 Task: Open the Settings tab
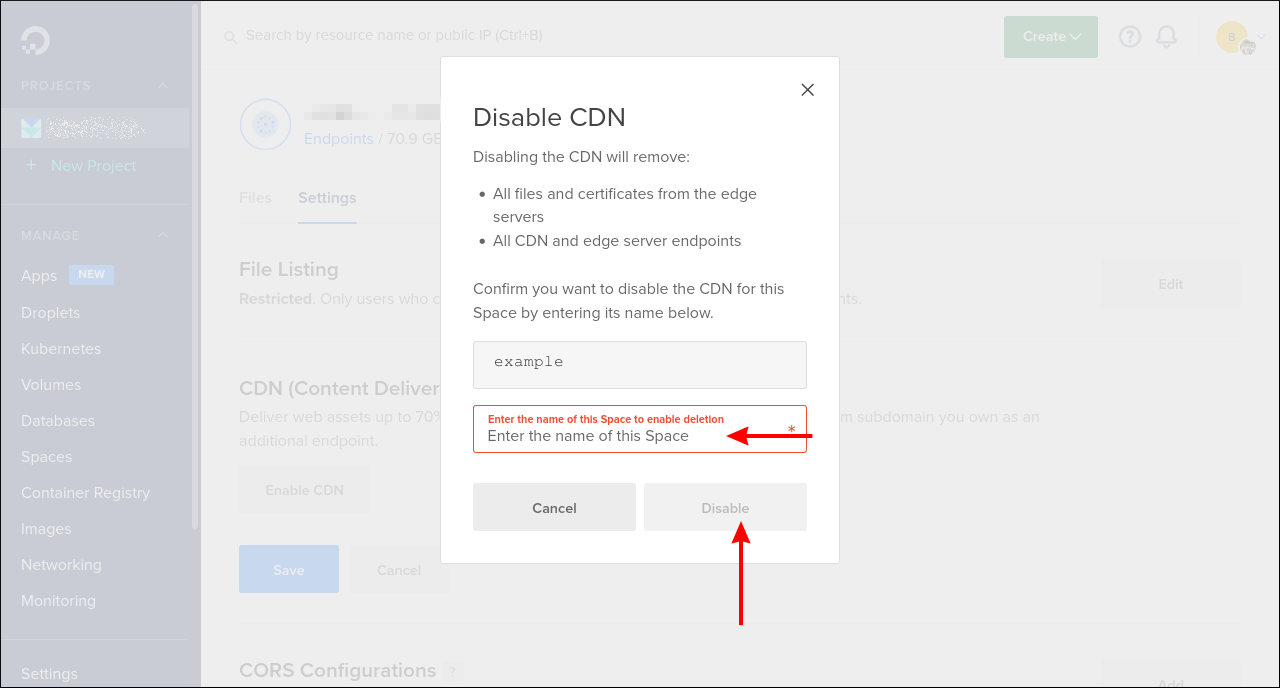(x=327, y=198)
